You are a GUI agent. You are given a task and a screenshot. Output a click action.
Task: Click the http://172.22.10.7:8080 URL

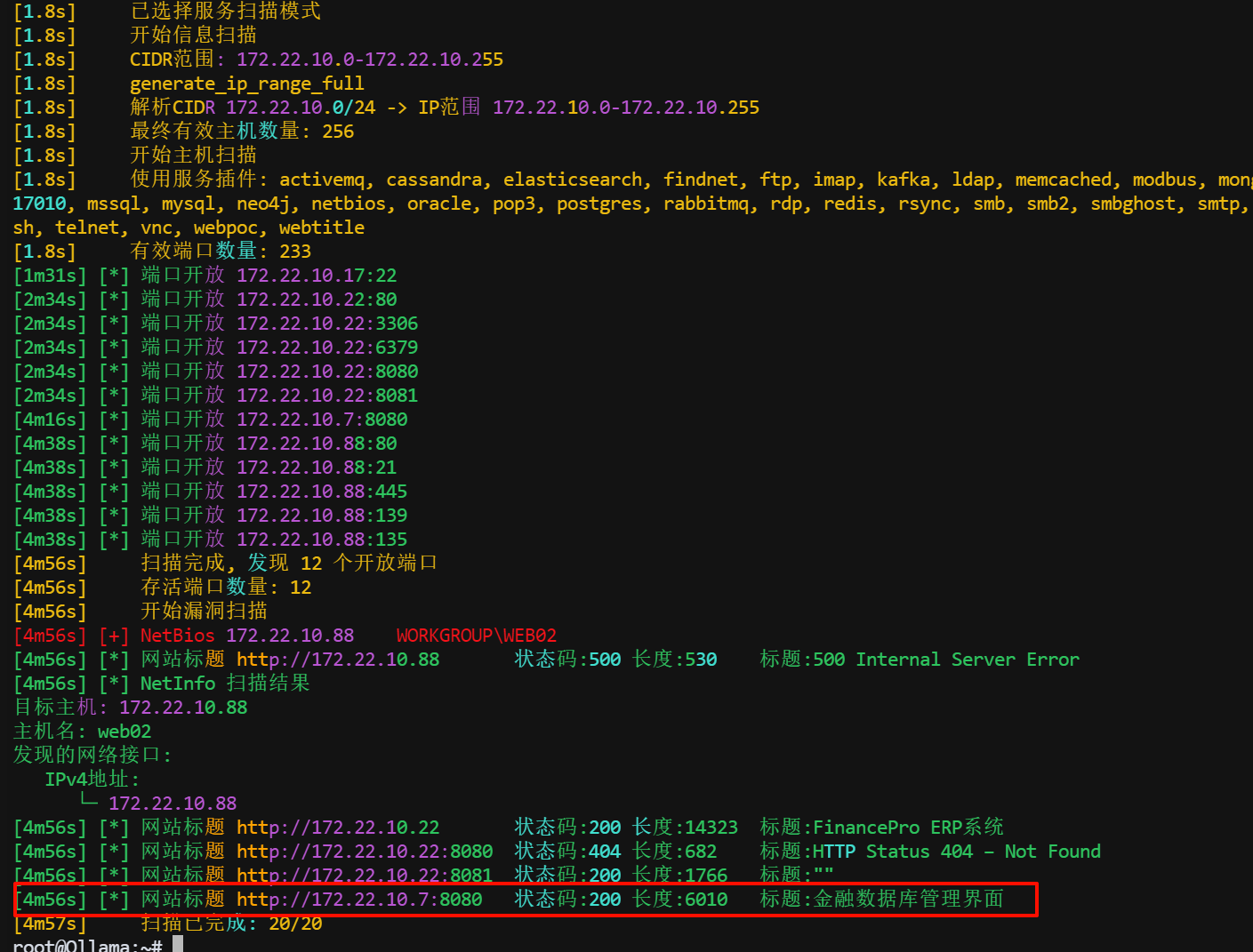358,900
